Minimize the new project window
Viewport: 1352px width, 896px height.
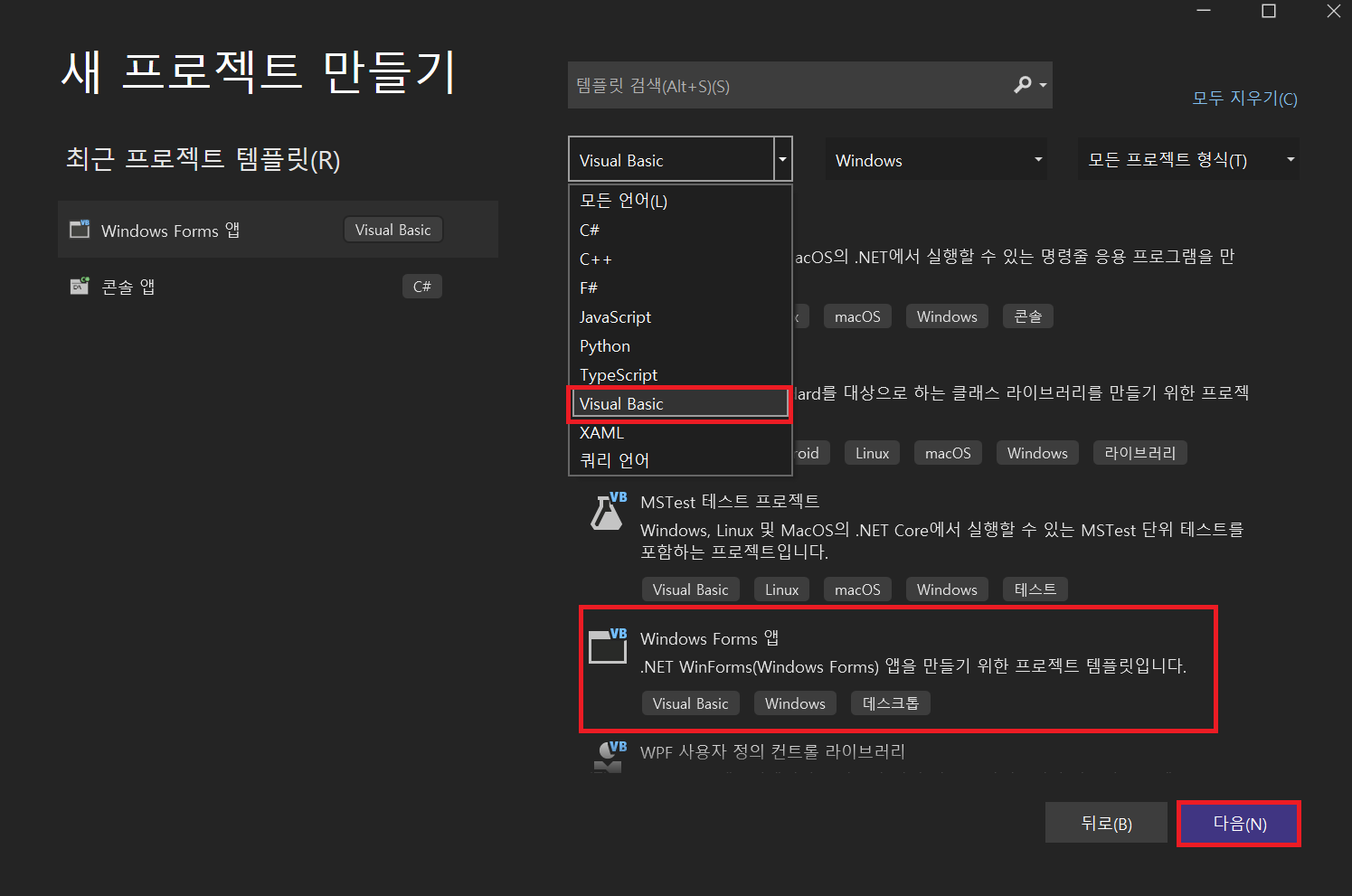[x=1204, y=11]
